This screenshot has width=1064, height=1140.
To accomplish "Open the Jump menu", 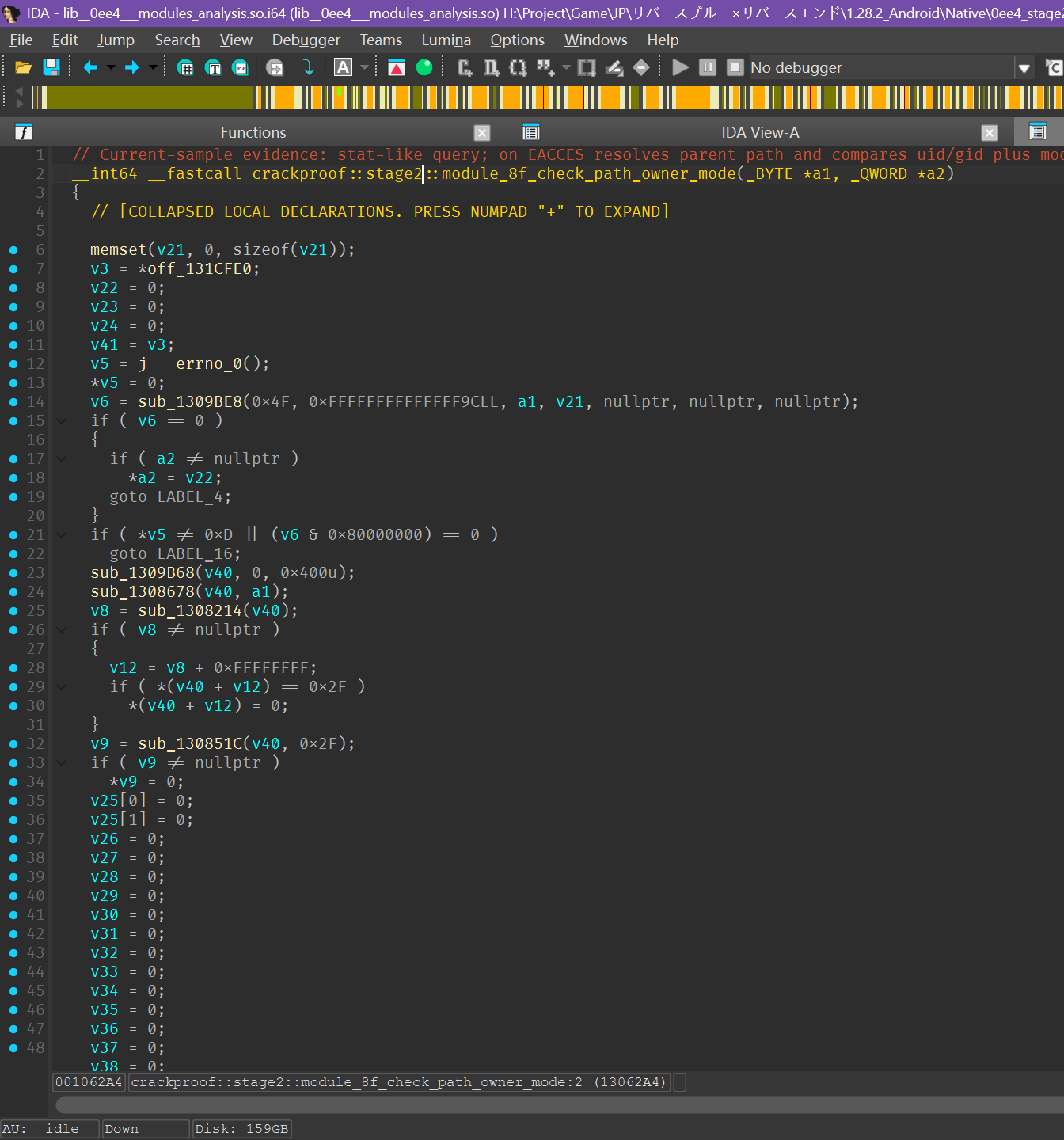I will 116,40.
